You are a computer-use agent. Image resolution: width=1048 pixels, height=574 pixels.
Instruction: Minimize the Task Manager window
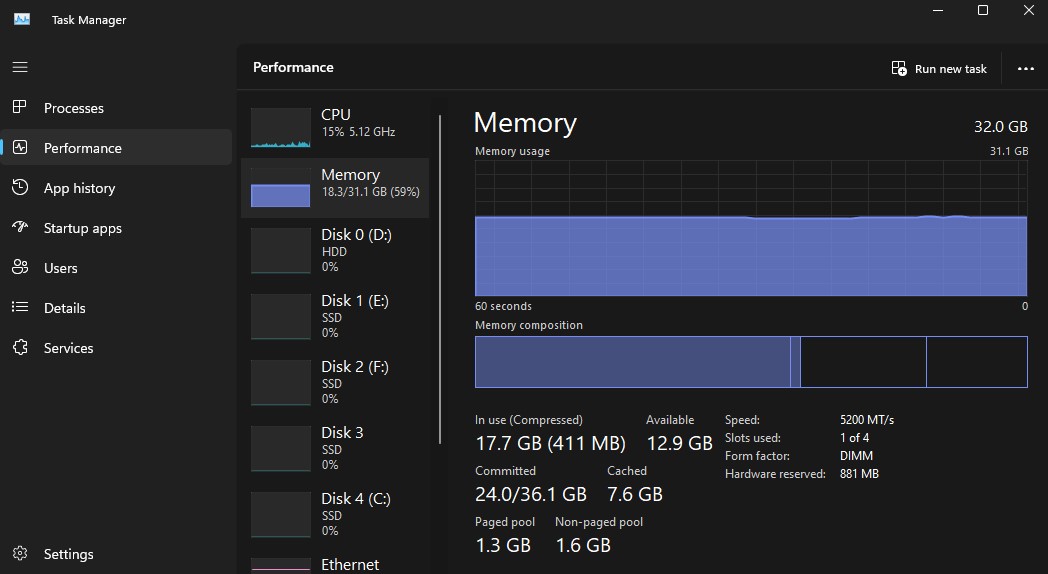(x=938, y=10)
